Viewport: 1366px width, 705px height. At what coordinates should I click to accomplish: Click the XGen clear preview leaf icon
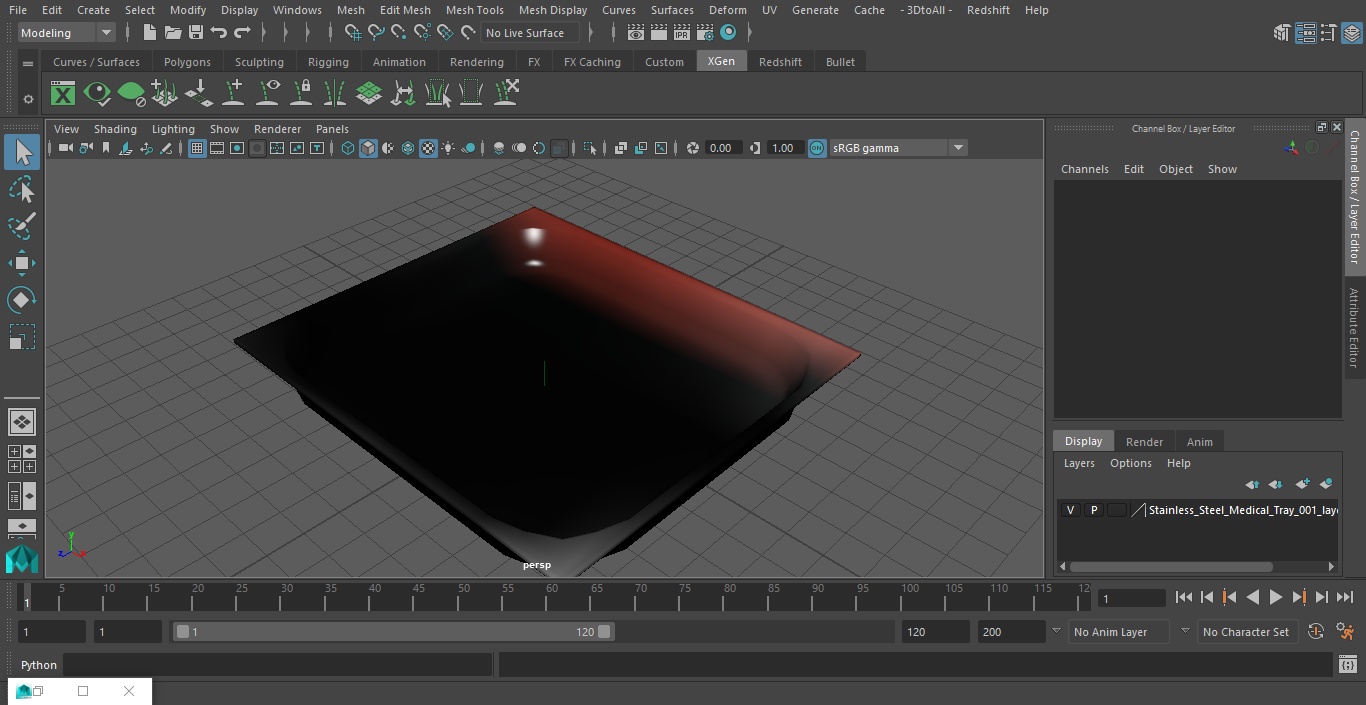tap(131, 94)
